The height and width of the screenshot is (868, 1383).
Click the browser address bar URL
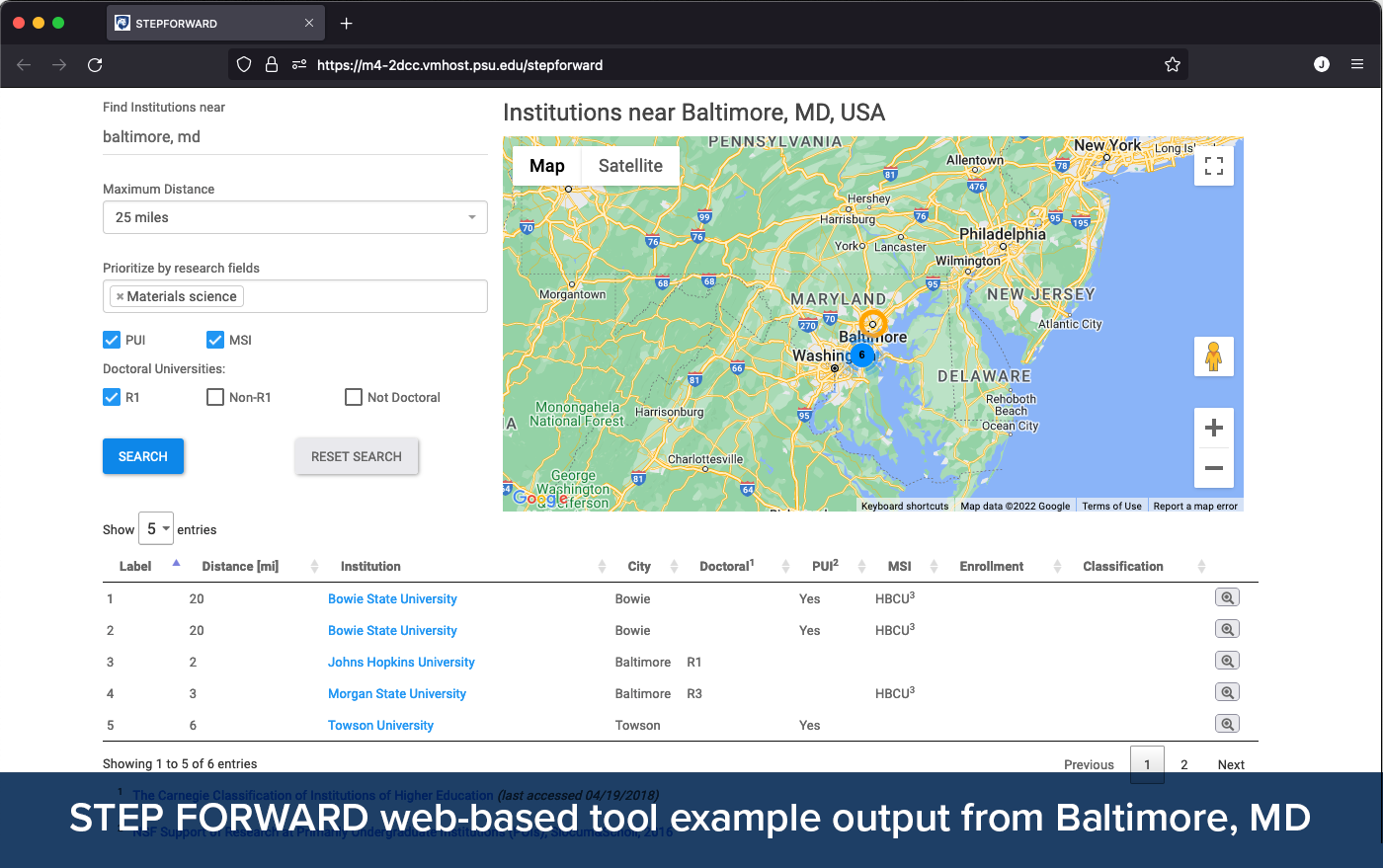tap(459, 65)
